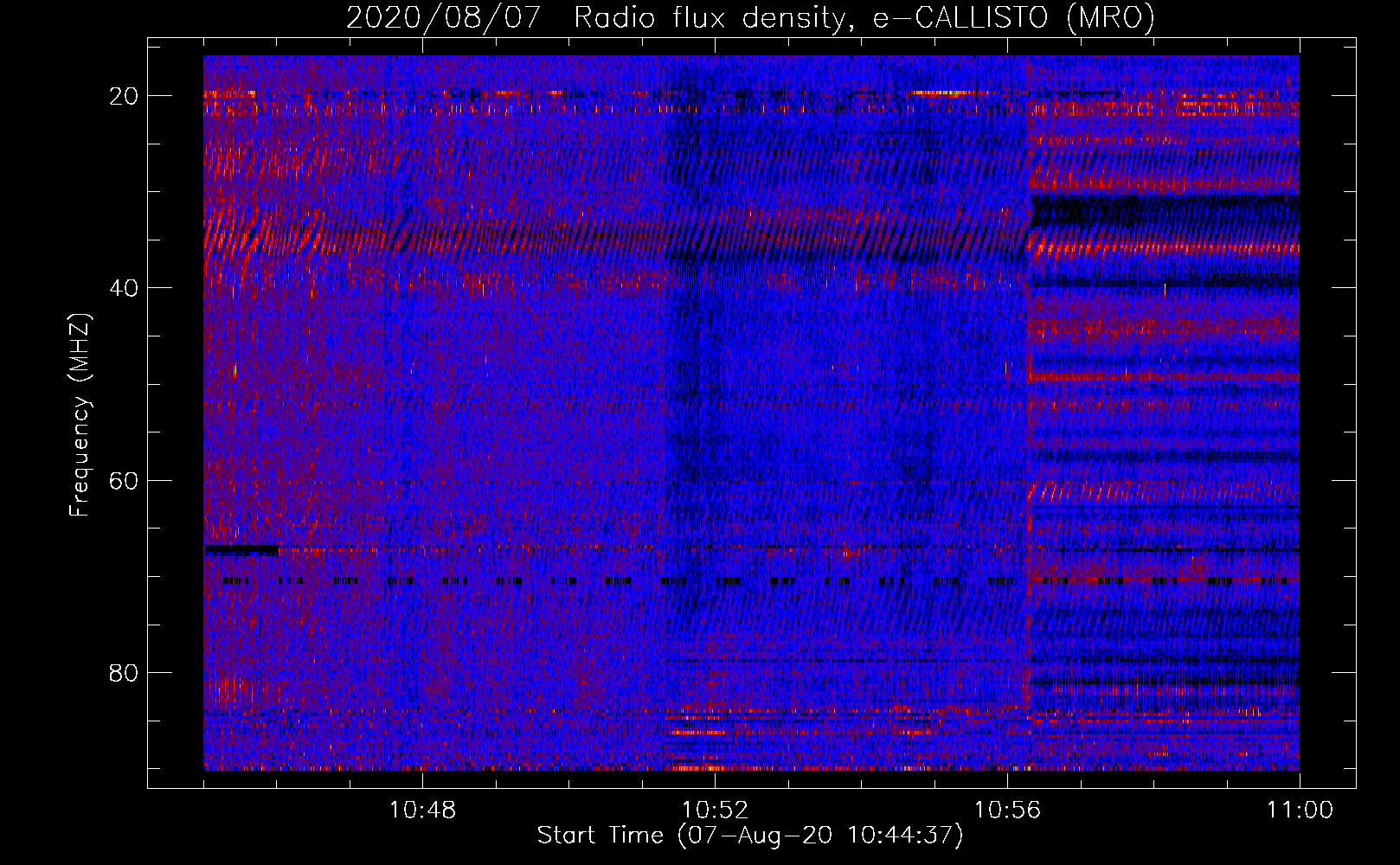This screenshot has width=1400, height=865.
Task: Click the 10:52 time tick label
Action: click(x=715, y=811)
